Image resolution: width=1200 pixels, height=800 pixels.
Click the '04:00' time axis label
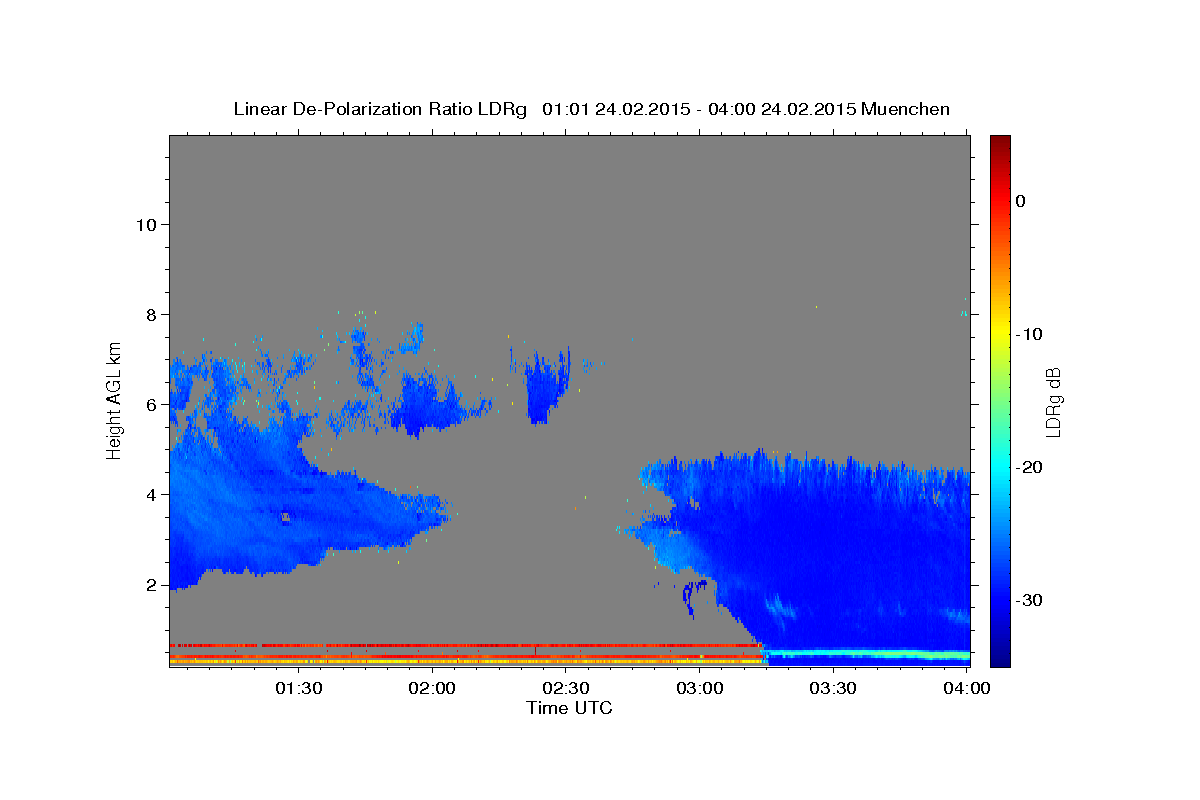966,688
